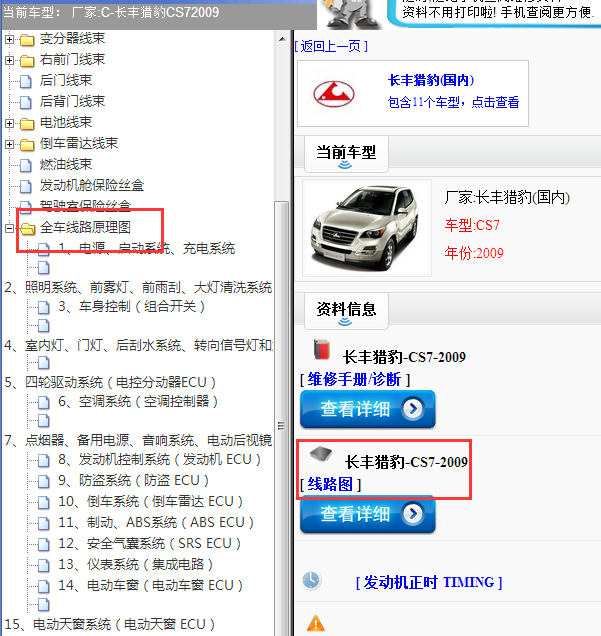Screen dimensions: 601x636
Task: Select the 全车线路原理图 folder label
Action: pos(85,228)
